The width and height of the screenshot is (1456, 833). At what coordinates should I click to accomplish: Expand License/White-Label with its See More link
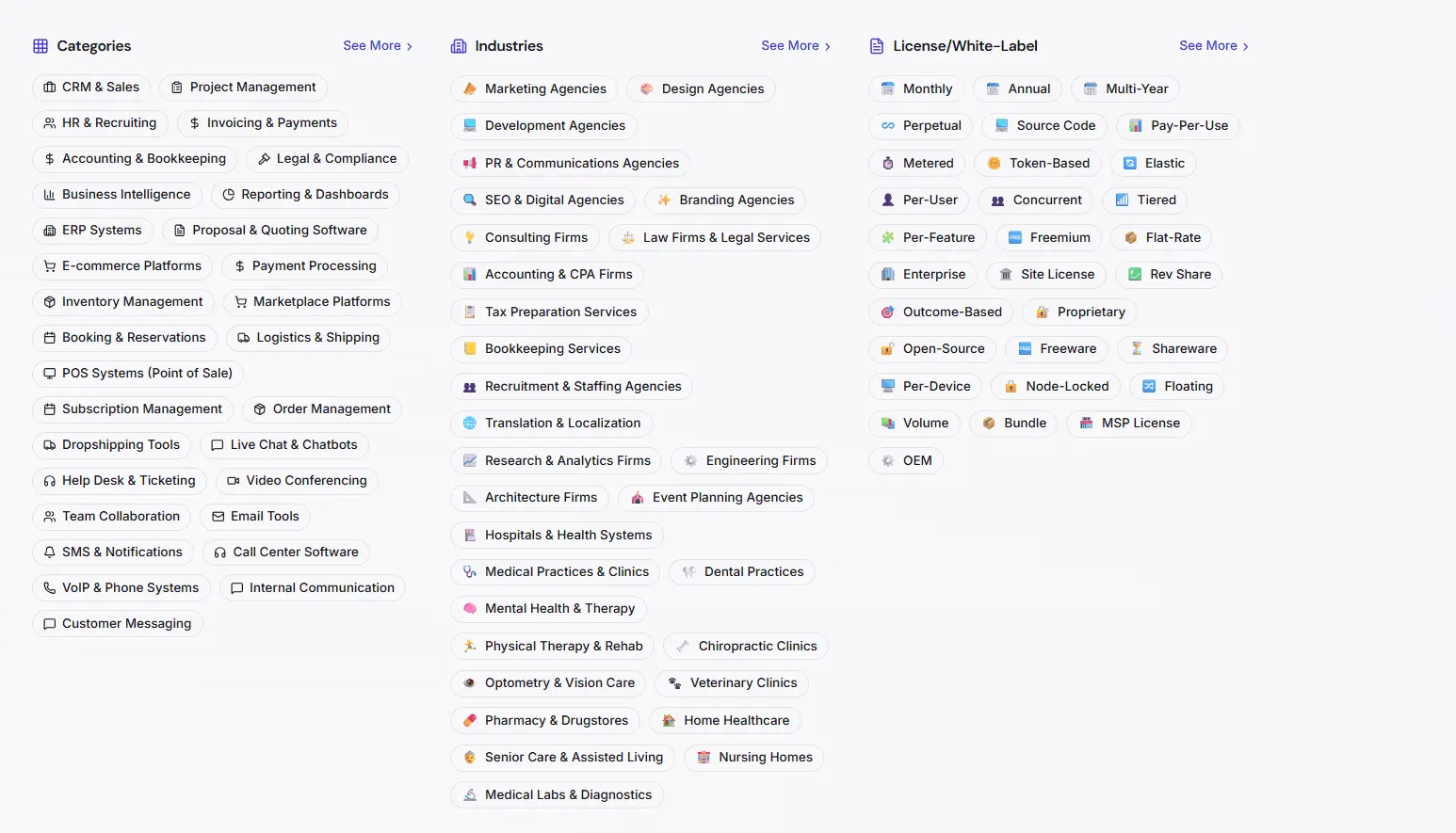point(1214,45)
